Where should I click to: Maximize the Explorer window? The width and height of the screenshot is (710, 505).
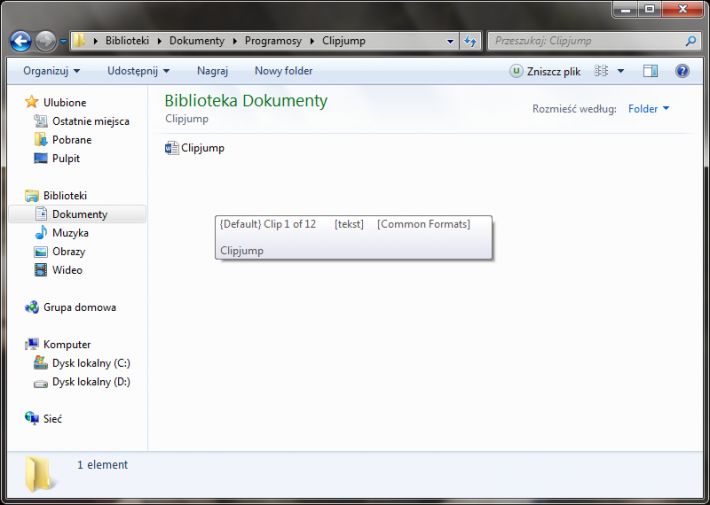coord(649,9)
